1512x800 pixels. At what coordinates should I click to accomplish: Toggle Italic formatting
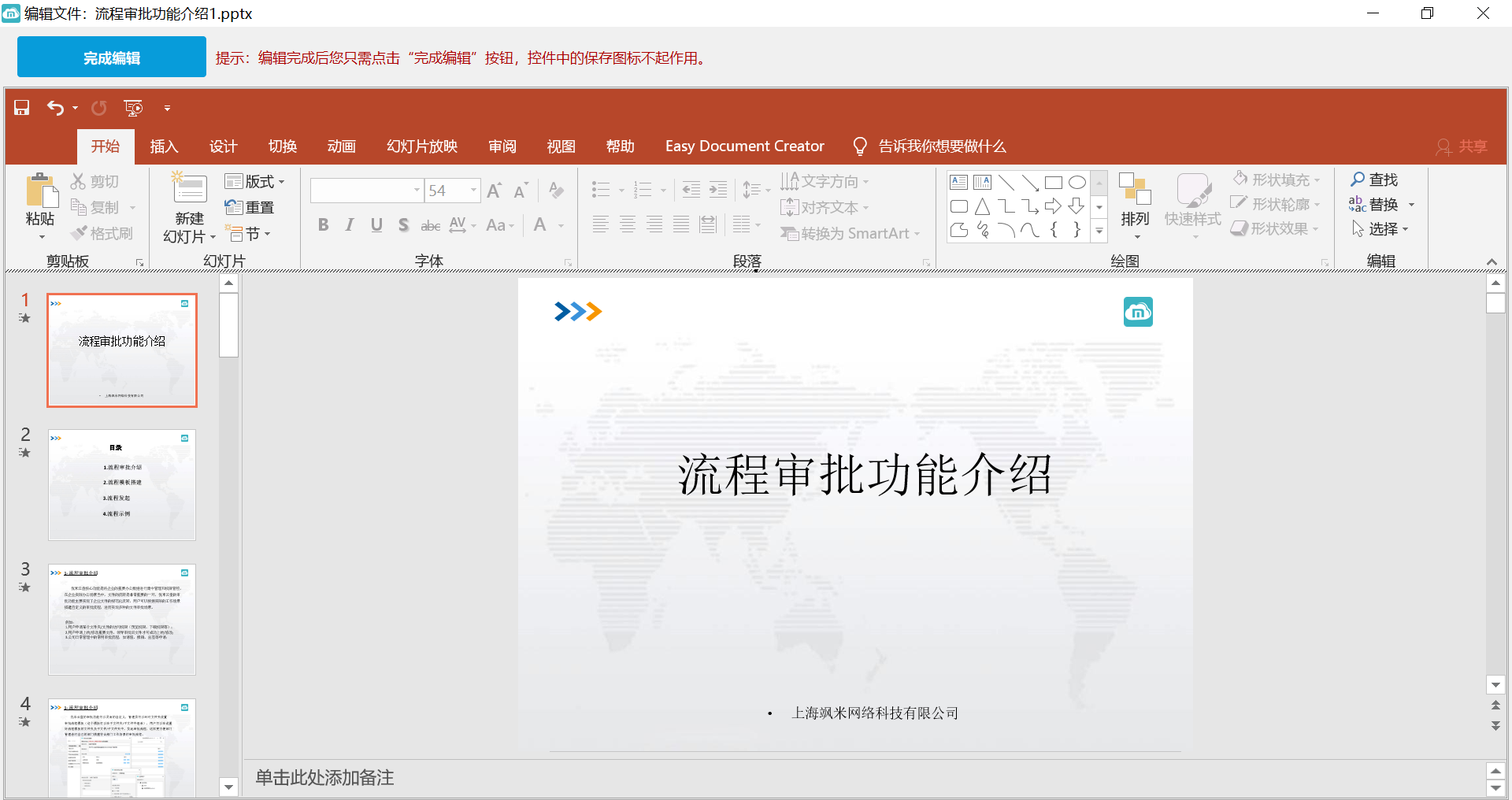coord(350,225)
